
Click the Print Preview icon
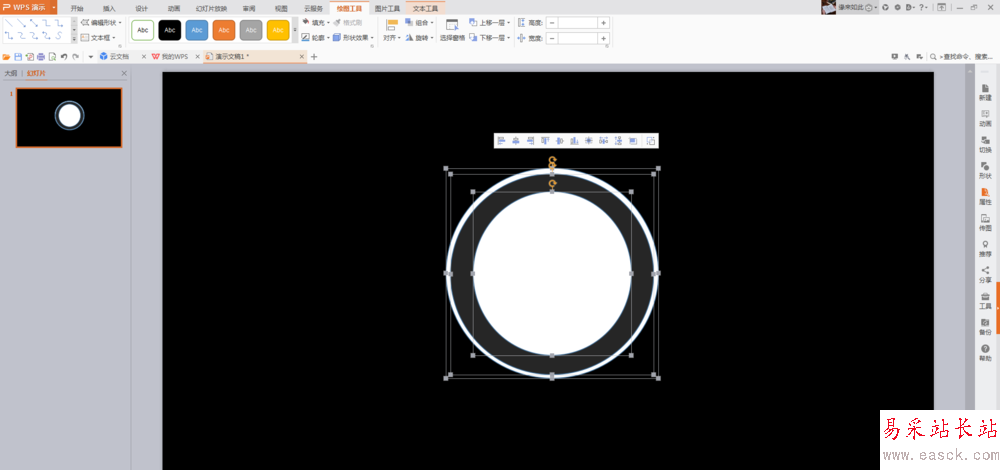(x=52, y=57)
